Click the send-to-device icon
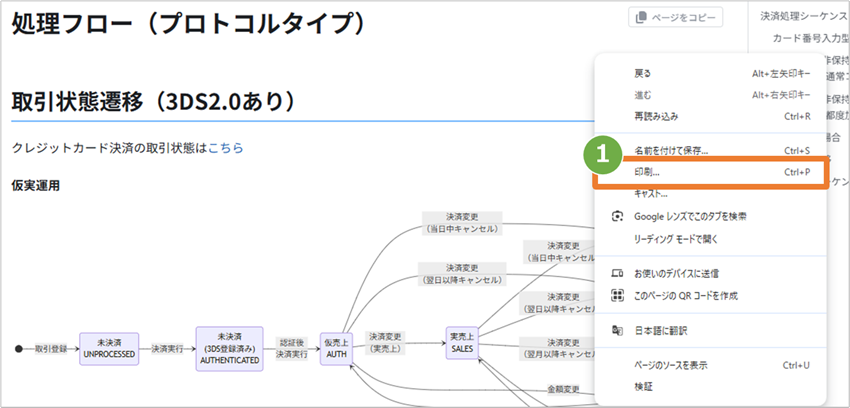 coord(617,274)
